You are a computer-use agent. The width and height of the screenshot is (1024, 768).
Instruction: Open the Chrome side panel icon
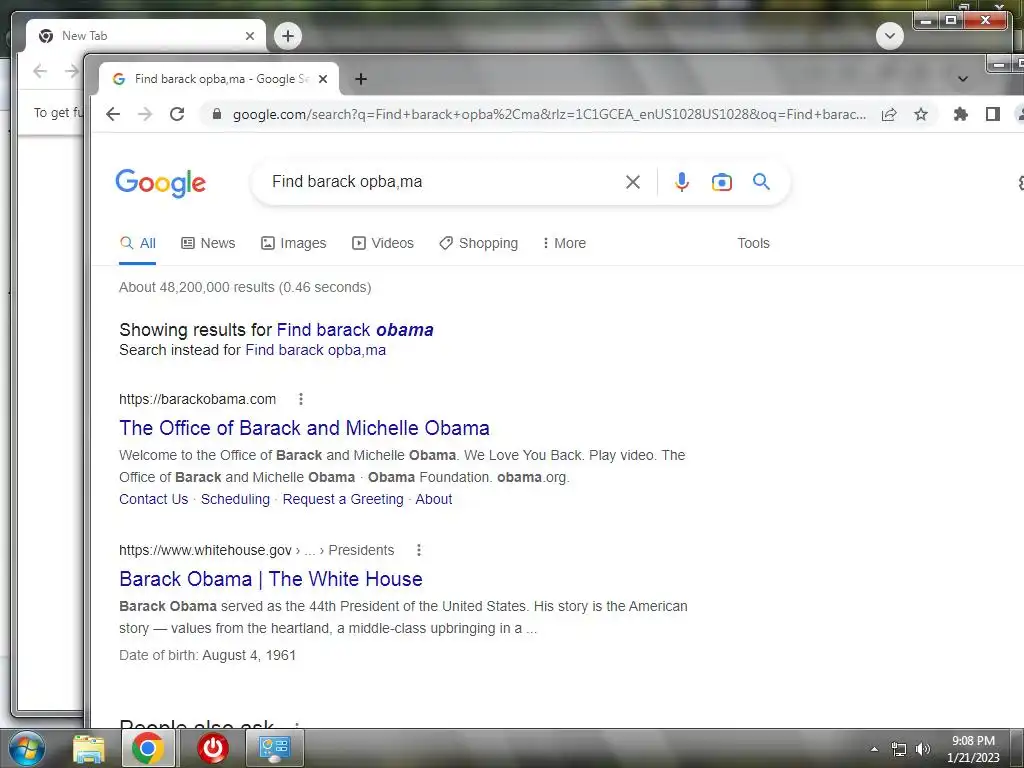[x=993, y=114]
